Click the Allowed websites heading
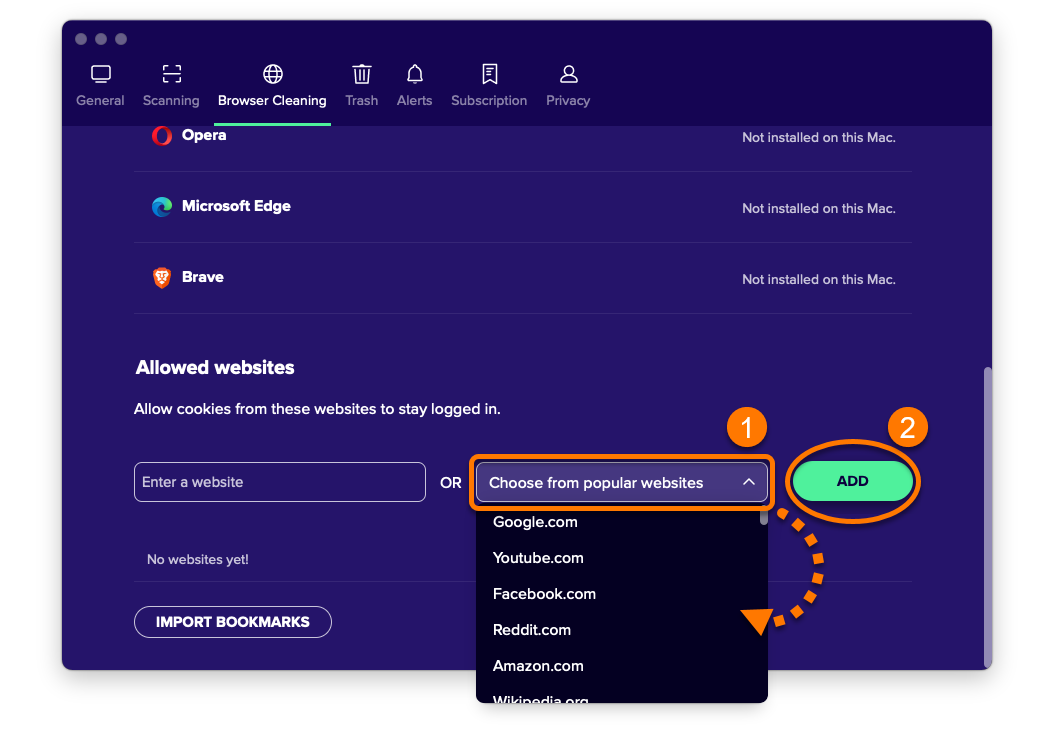 click(x=215, y=368)
